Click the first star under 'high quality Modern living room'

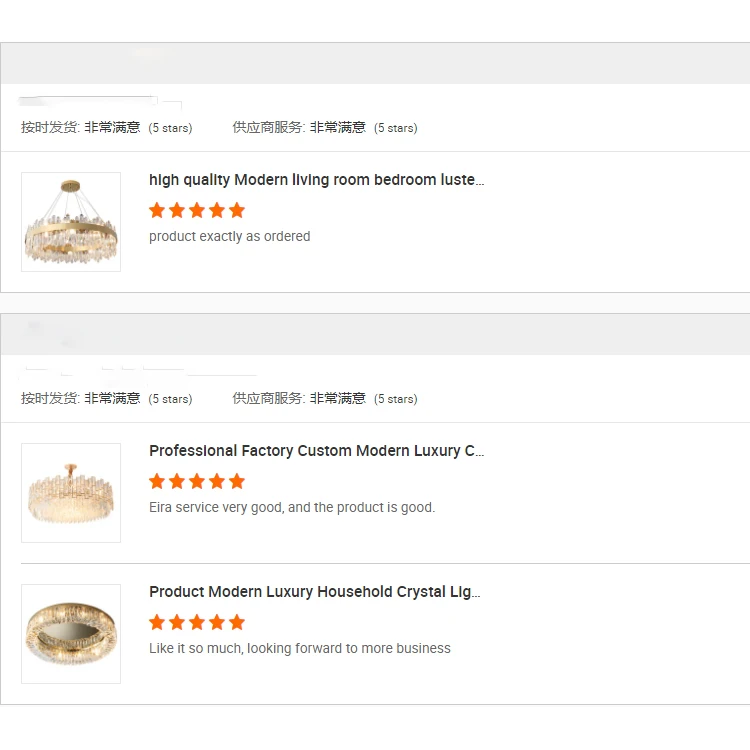(157, 210)
